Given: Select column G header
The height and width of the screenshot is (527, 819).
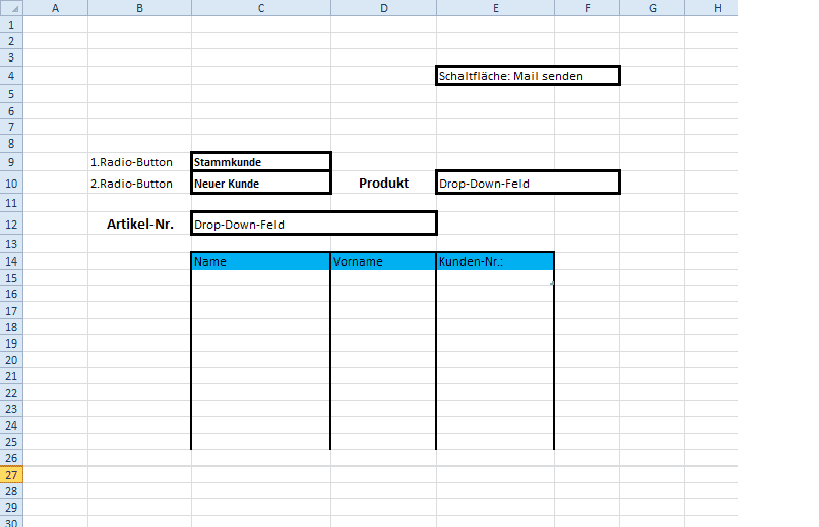Looking at the screenshot, I should (x=652, y=8).
